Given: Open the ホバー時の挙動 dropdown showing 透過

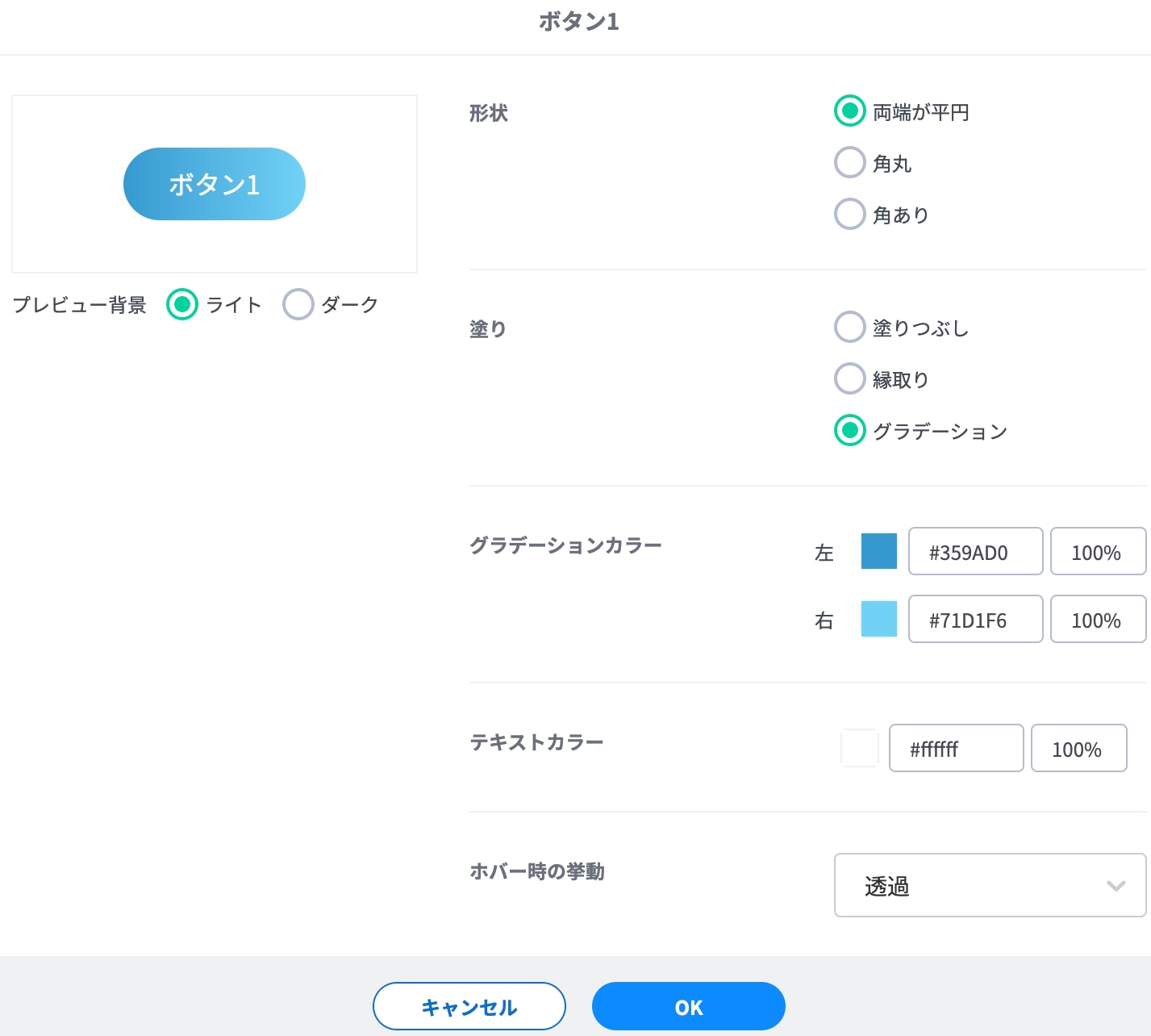Looking at the screenshot, I should click(990, 885).
